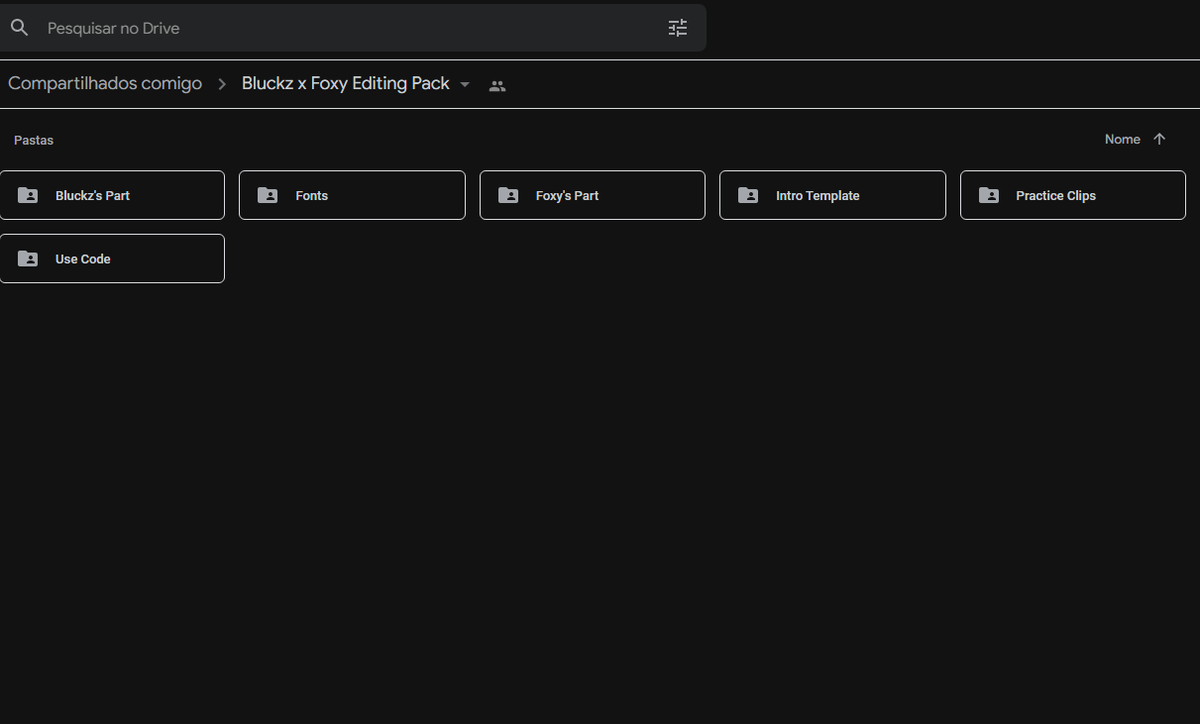Expand the folder name dropdown arrow
Viewport: 1200px width, 724px height.
[465, 85]
